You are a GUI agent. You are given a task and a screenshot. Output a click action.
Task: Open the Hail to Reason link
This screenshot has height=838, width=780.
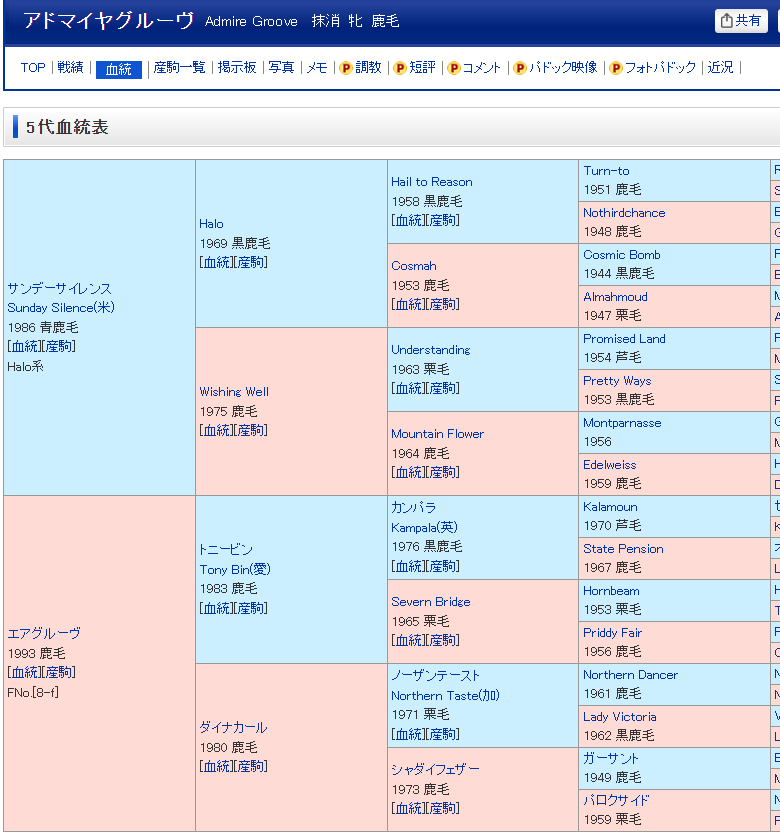(431, 182)
